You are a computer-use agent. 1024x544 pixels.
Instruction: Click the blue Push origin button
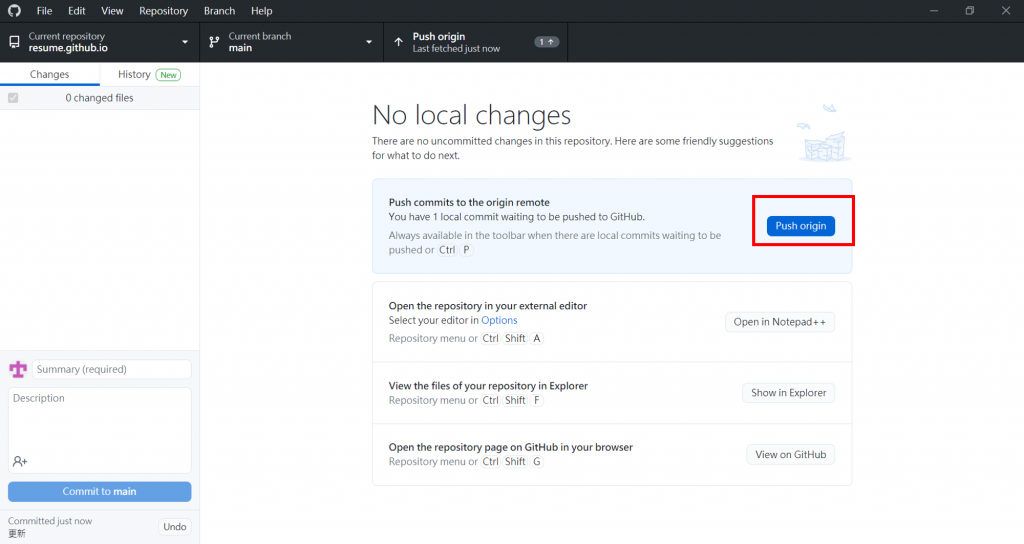(x=801, y=226)
